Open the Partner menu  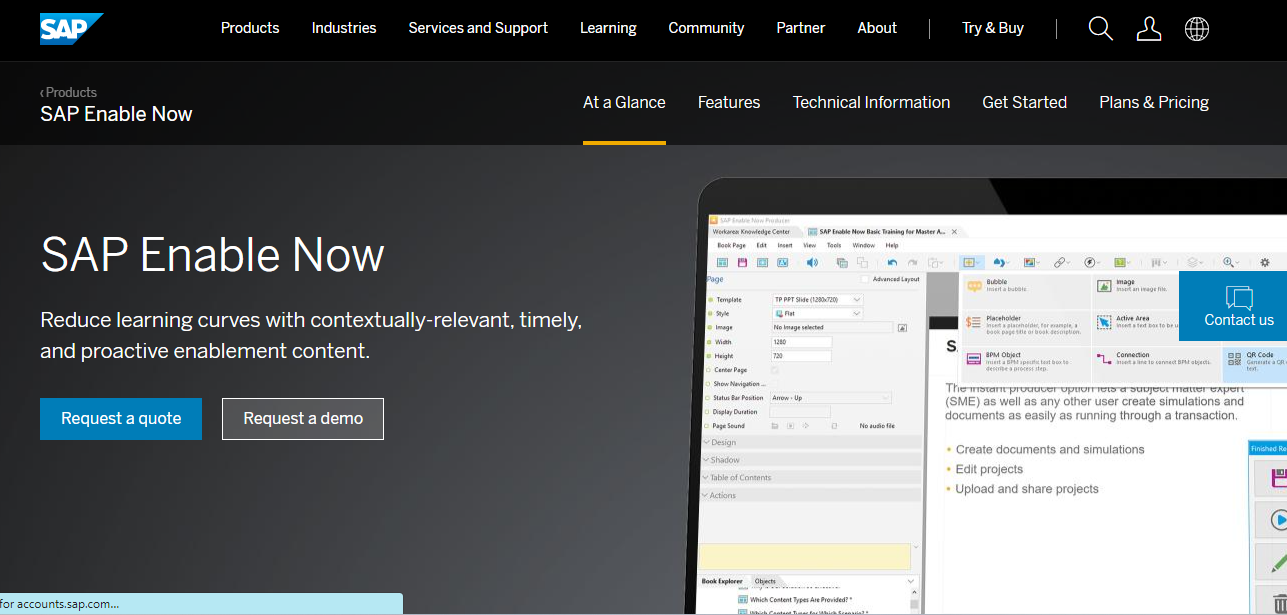[801, 28]
